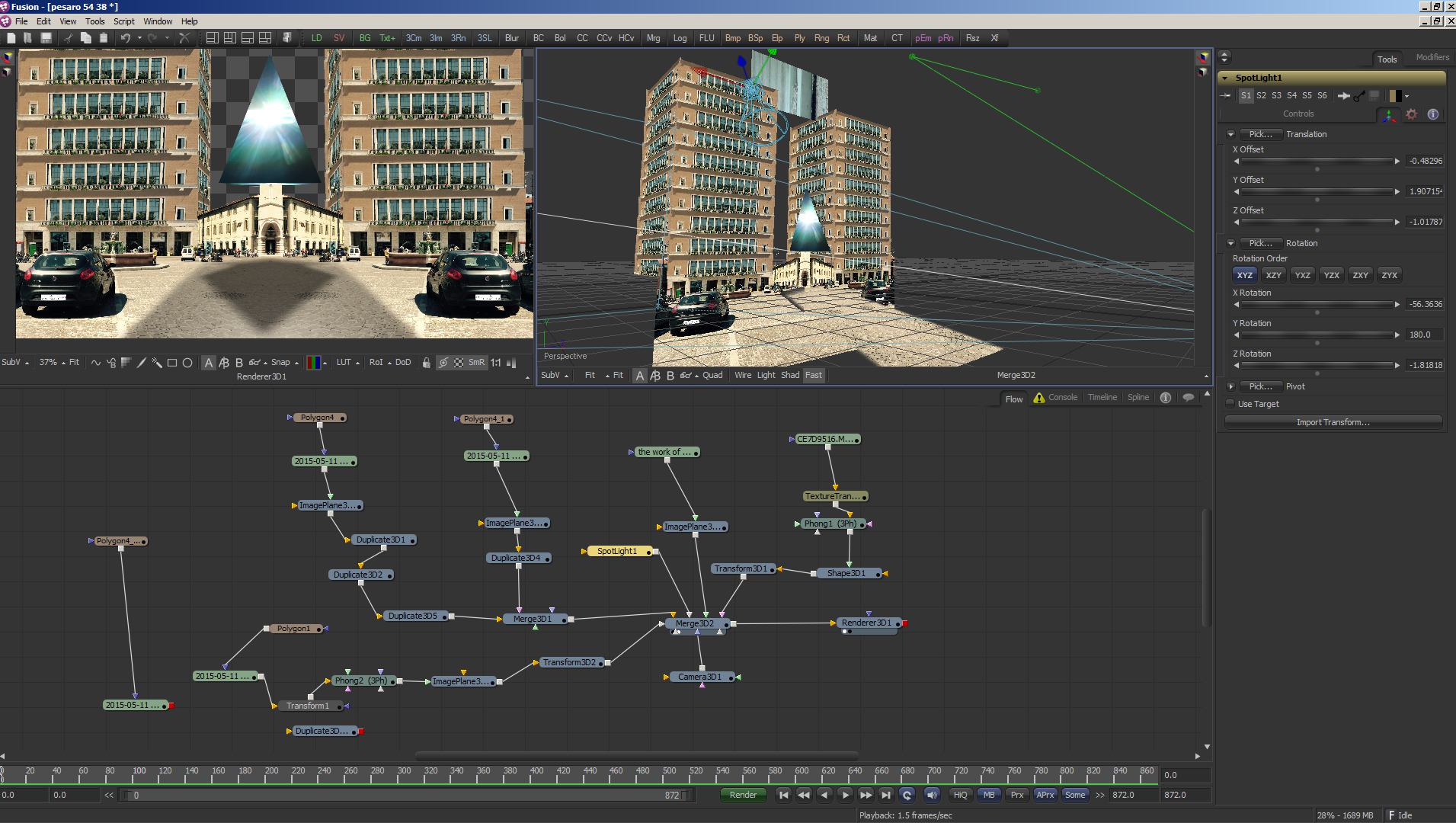Viewport: 1456px width, 823px height.
Task: Click the lock icon in left viewer toolbar
Action: tap(427, 363)
